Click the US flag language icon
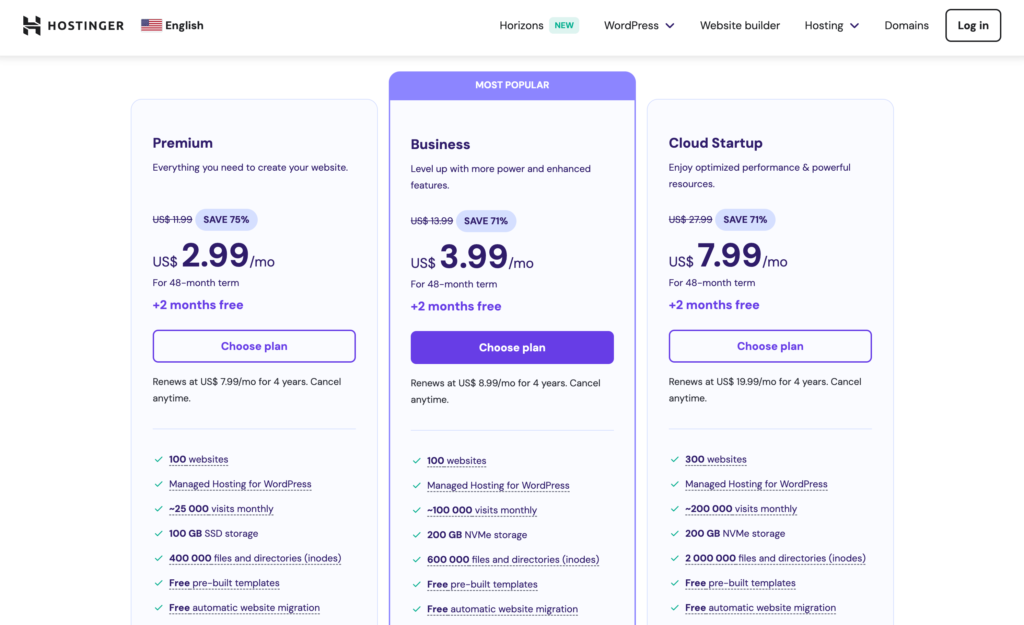 pos(152,25)
